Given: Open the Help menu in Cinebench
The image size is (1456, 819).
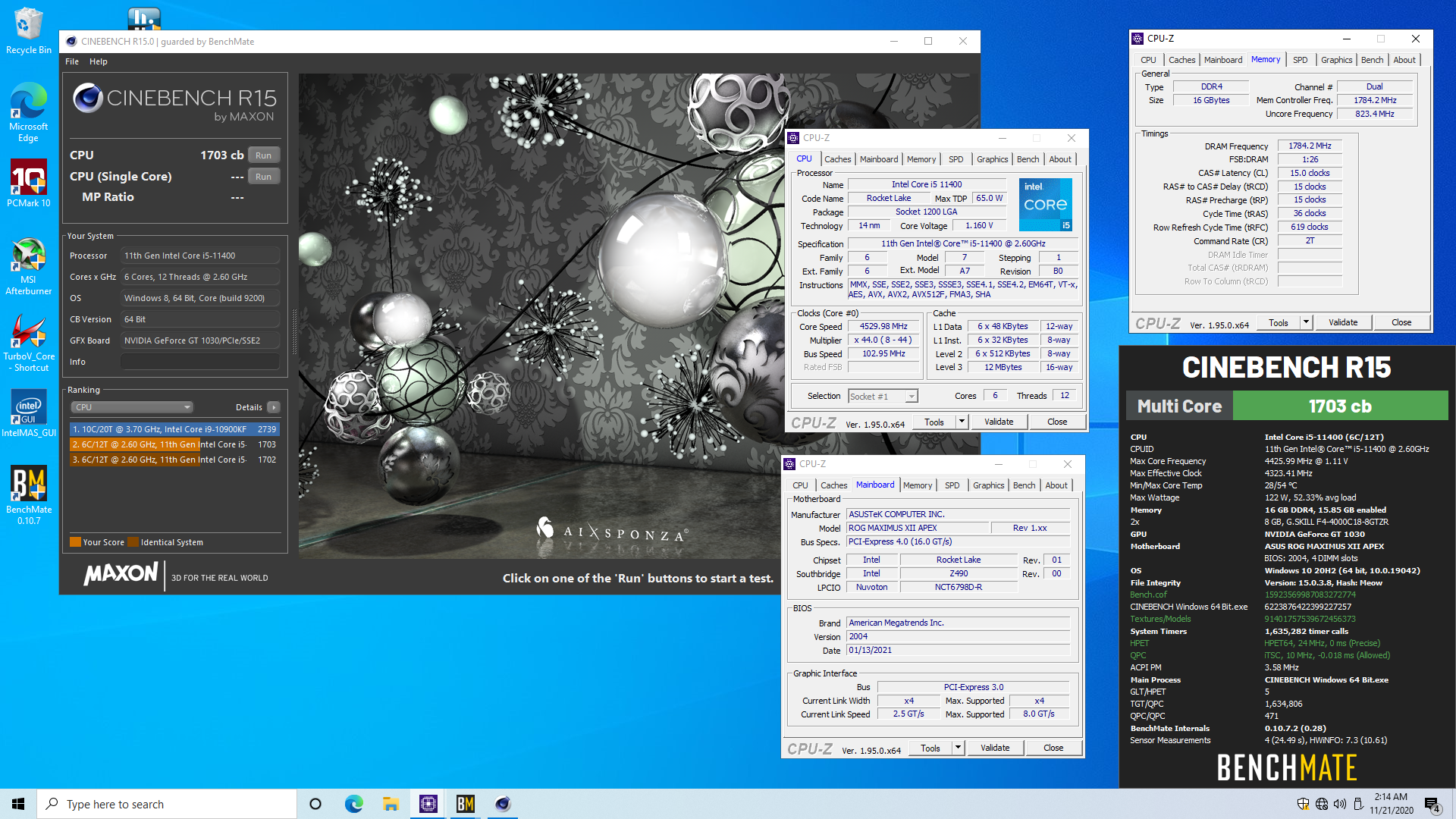Looking at the screenshot, I should click(x=98, y=61).
